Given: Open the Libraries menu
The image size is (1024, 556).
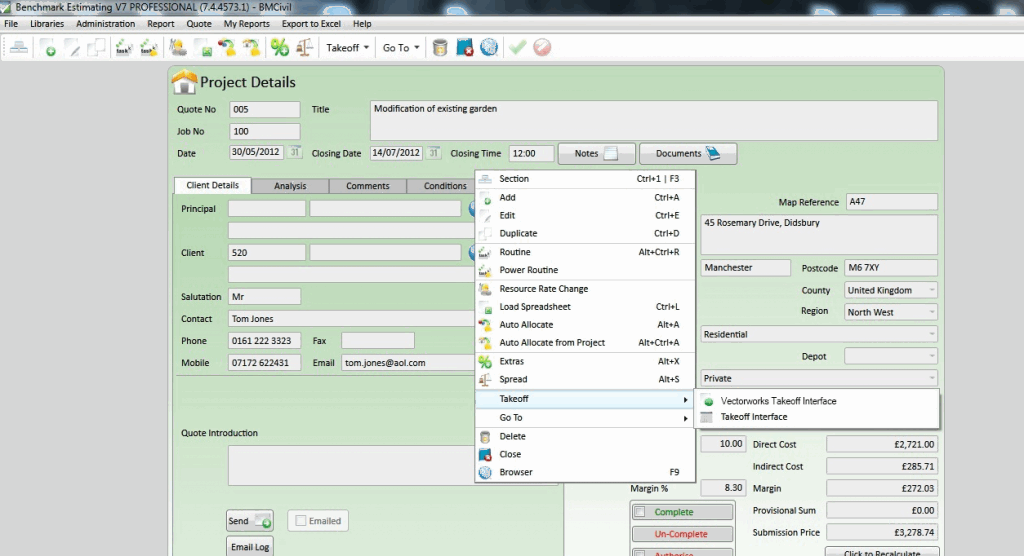Looking at the screenshot, I should (47, 24).
